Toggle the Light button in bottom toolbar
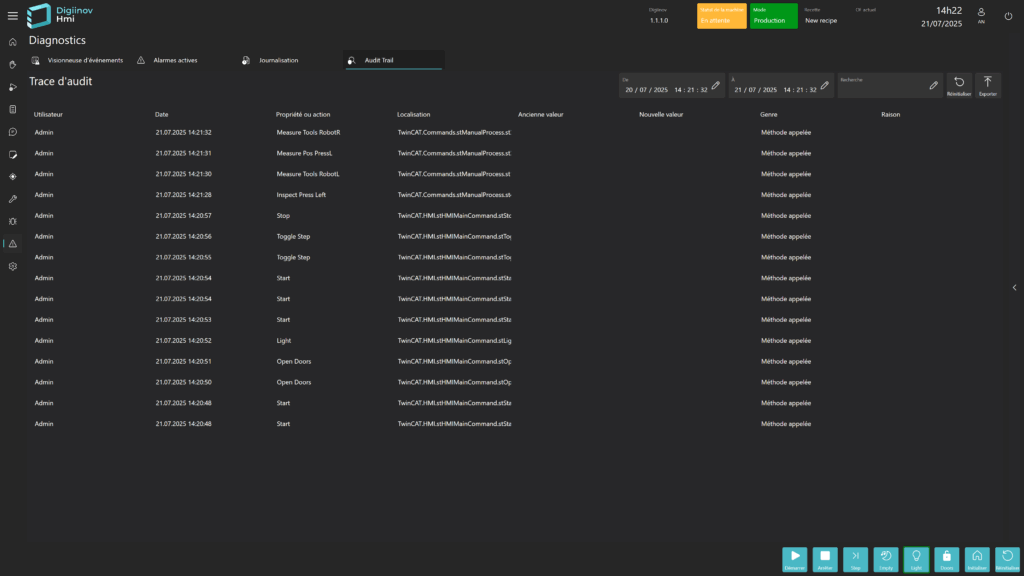The image size is (1024, 576). tap(916, 559)
